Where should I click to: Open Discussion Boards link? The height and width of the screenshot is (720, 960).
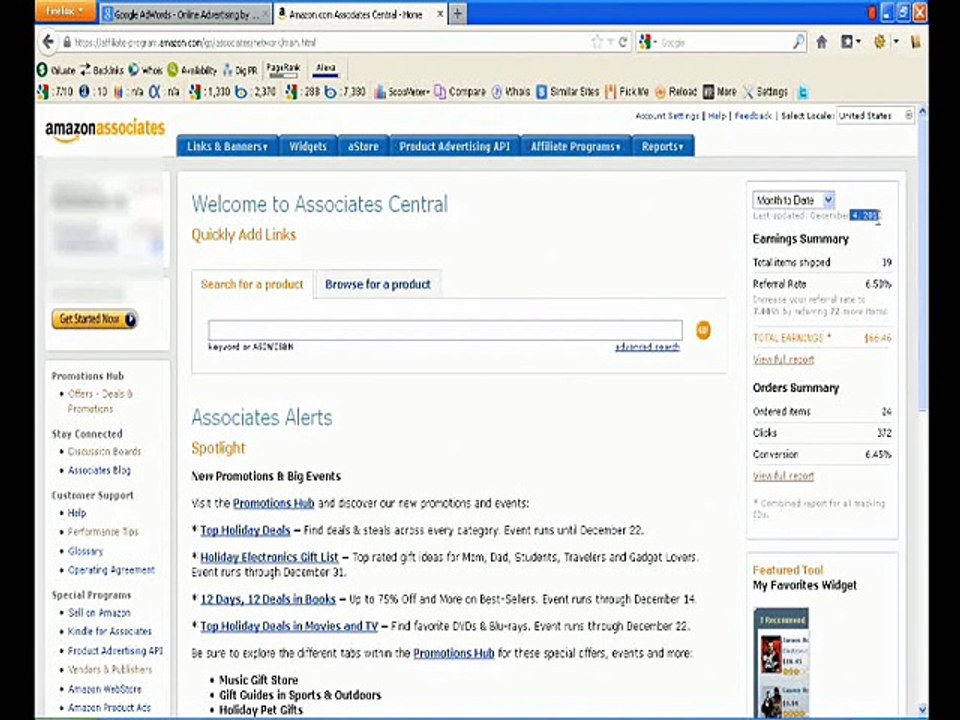coord(104,451)
